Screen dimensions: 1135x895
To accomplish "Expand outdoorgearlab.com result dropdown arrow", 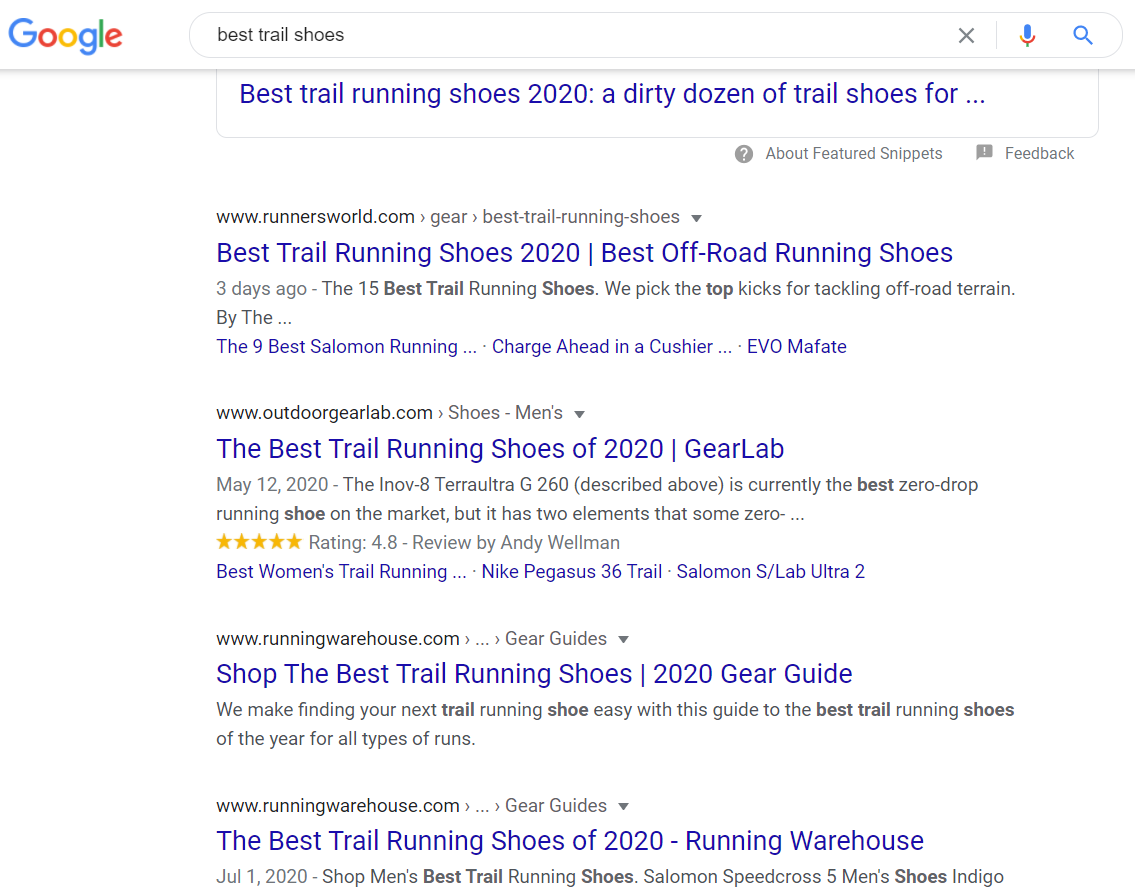I will pos(579,414).
